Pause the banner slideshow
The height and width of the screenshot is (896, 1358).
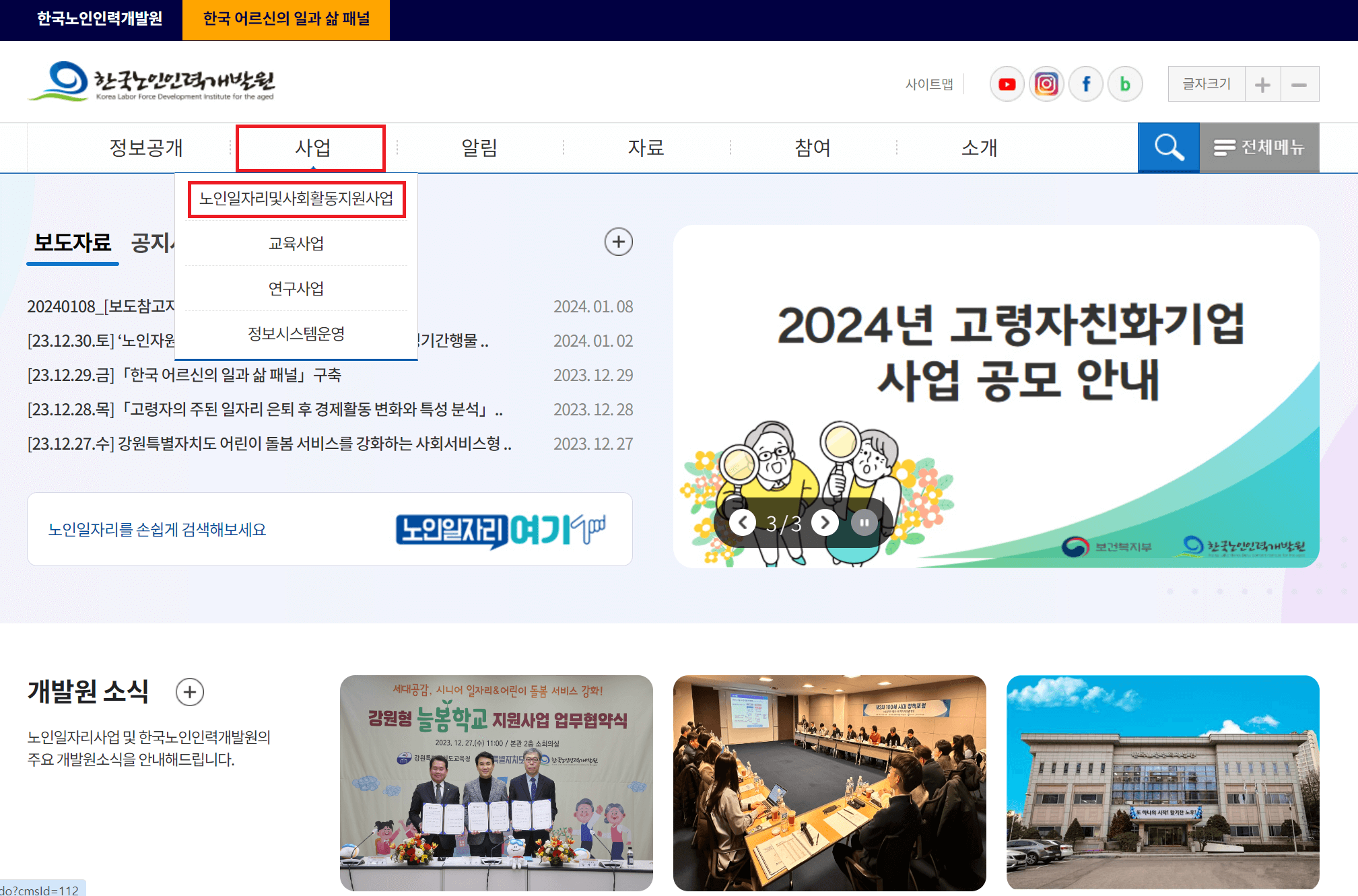coord(864,522)
